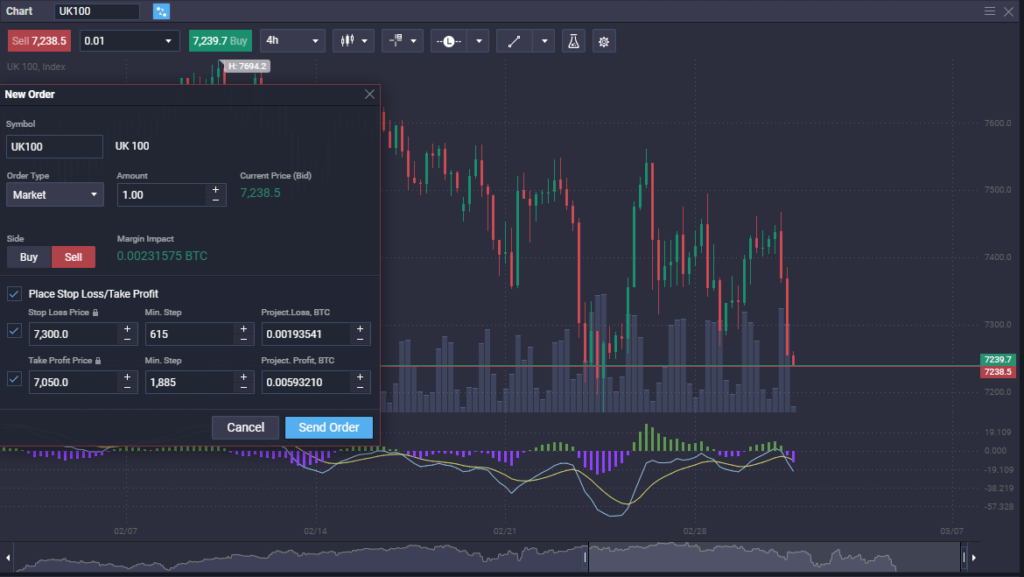Toggle the Take Profit Price checkbox
The width and height of the screenshot is (1024, 577).
14,379
